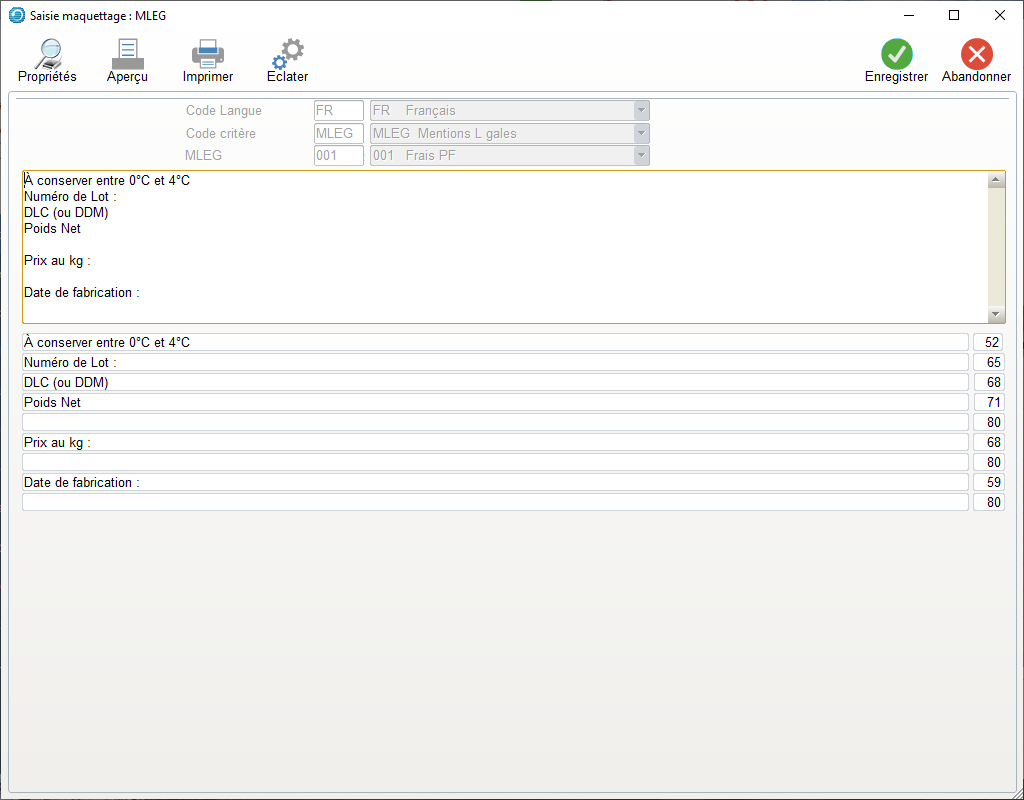Click the size field showing 52

coord(988,342)
